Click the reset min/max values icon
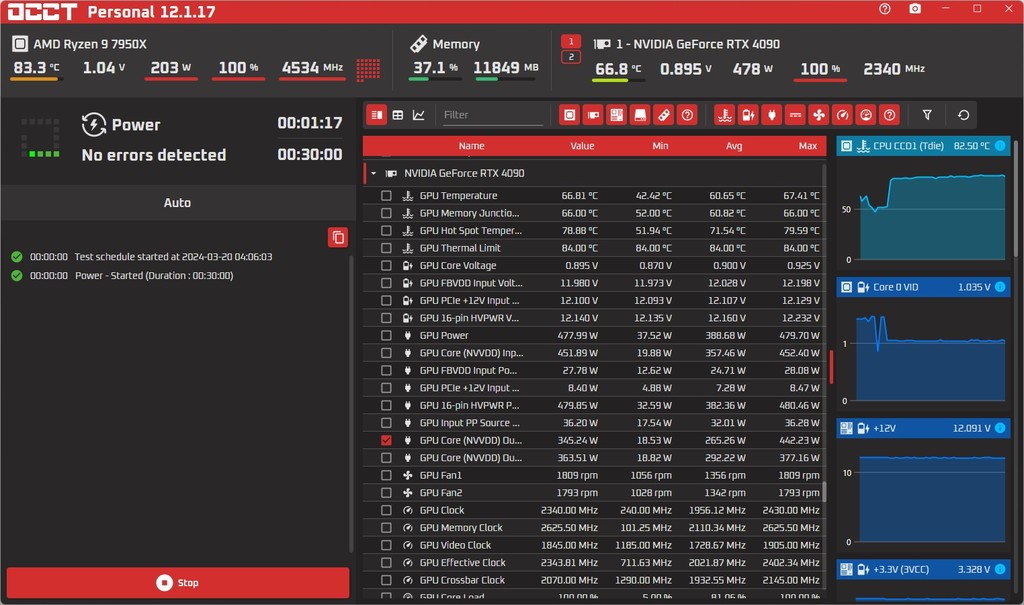1024x605 pixels. point(963,115)
